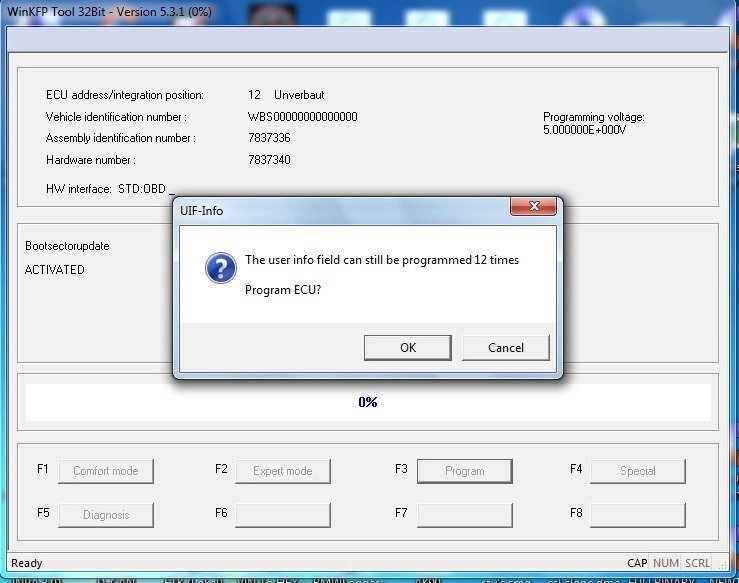Click the vehicle identification number value
This screenshot has width=739, height=583.
302,117
